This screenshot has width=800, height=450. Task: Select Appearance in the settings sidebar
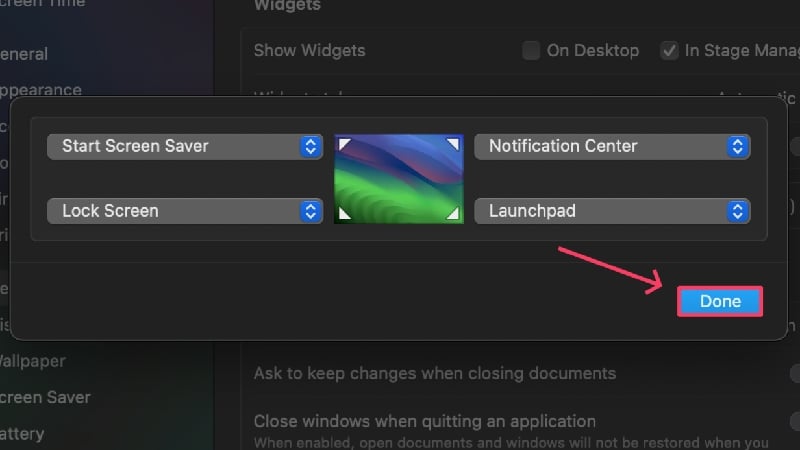point(41,90)
